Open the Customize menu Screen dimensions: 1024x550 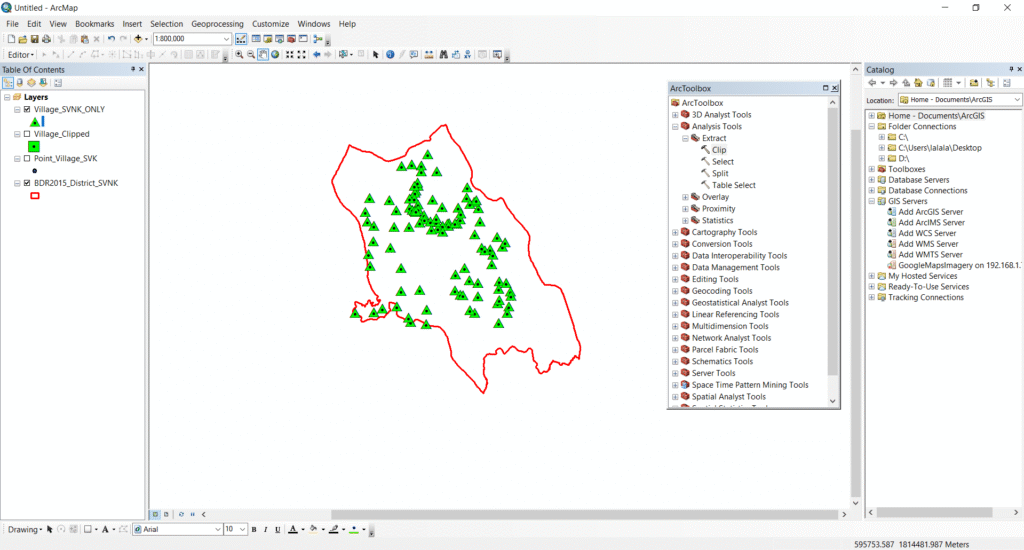(x=270, y=24)
